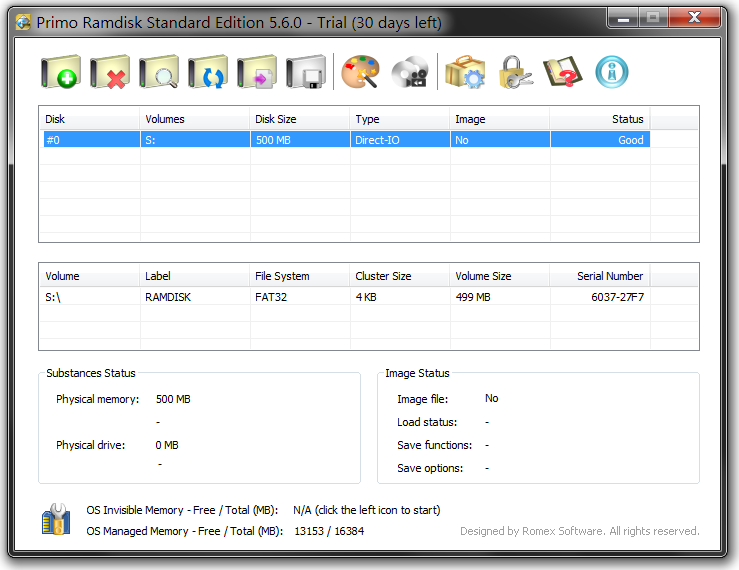
Task: Click the Physical drive 0 MB value
Action: (167, 445)
